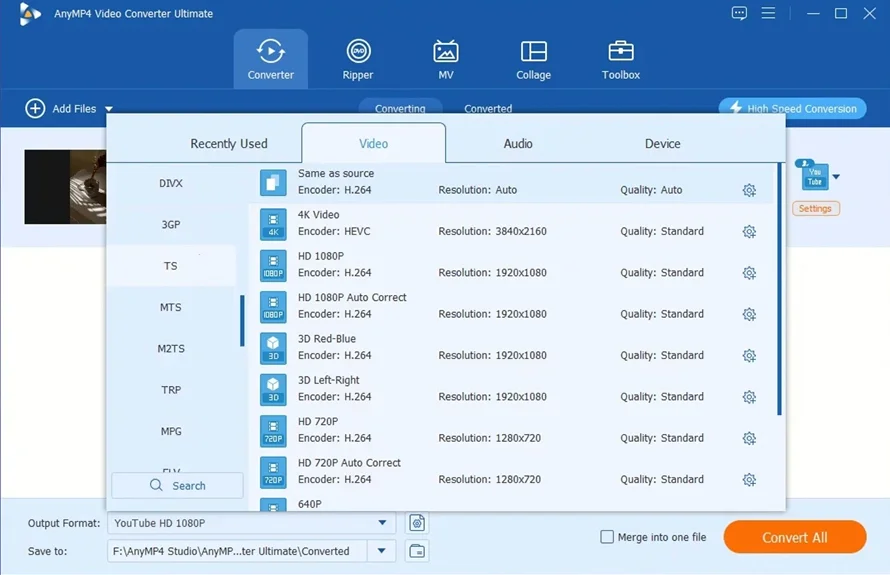Screen dimensions: 890x575
Task: Select the MPG format
Action: (171, 431)
